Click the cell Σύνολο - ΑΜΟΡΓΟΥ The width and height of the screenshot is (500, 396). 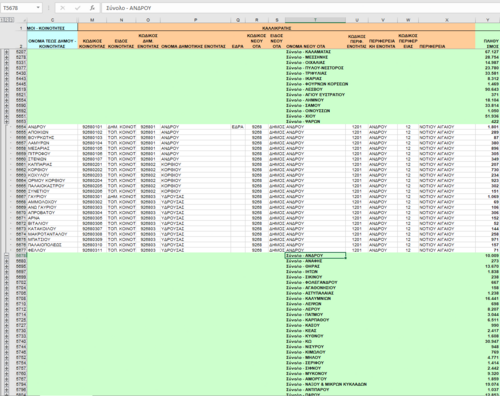pyautogui.click(x=315, y=379)
